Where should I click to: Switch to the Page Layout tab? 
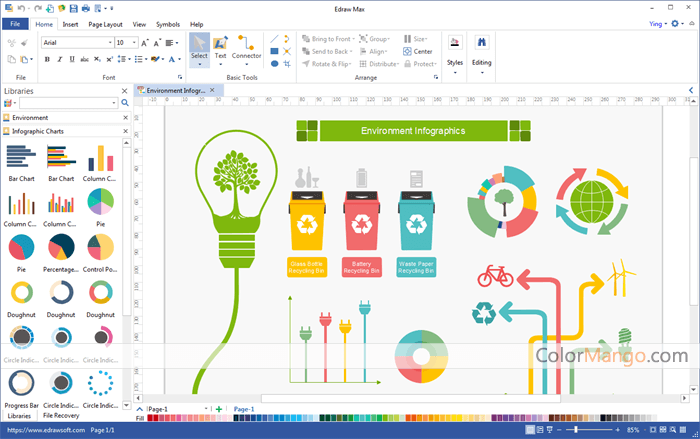[x=105, y=24]
